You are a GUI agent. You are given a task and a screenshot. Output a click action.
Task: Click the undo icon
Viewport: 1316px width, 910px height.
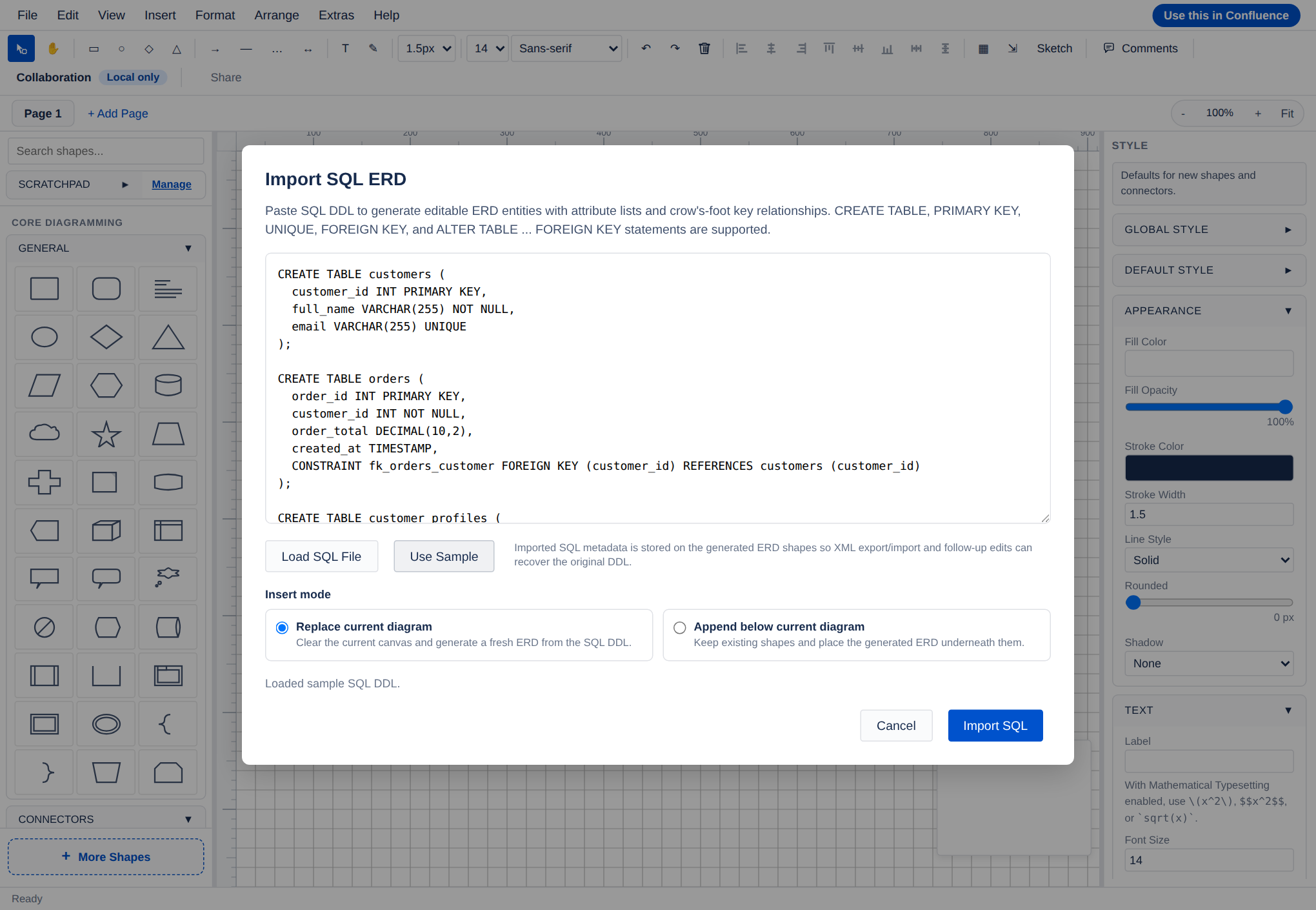coord(646,48)
